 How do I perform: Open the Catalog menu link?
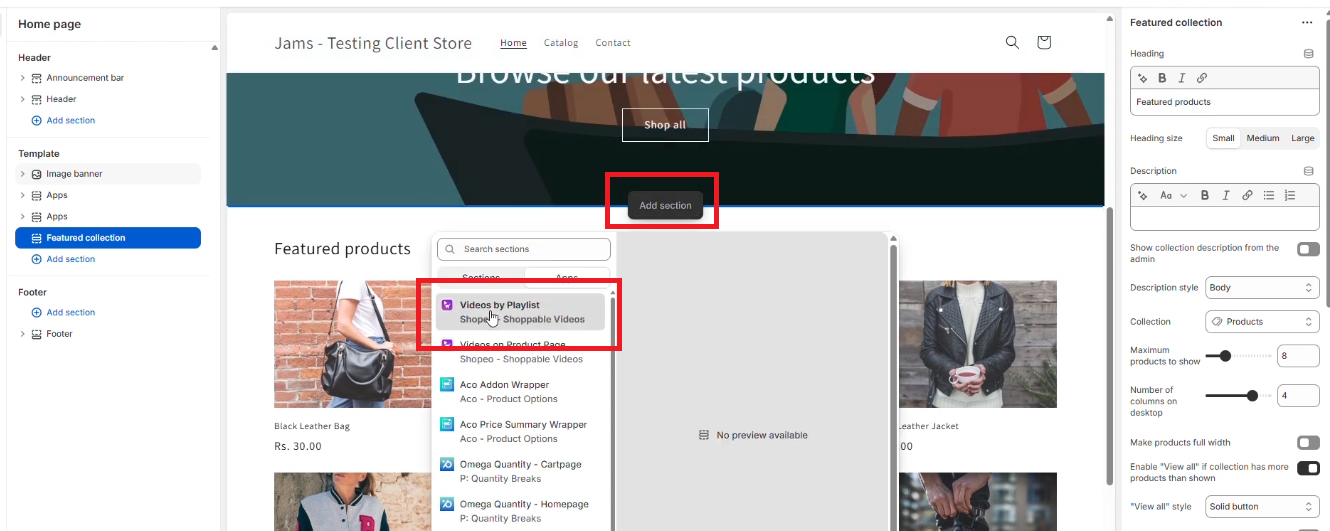pyautogui.click(x=561, y=43)
